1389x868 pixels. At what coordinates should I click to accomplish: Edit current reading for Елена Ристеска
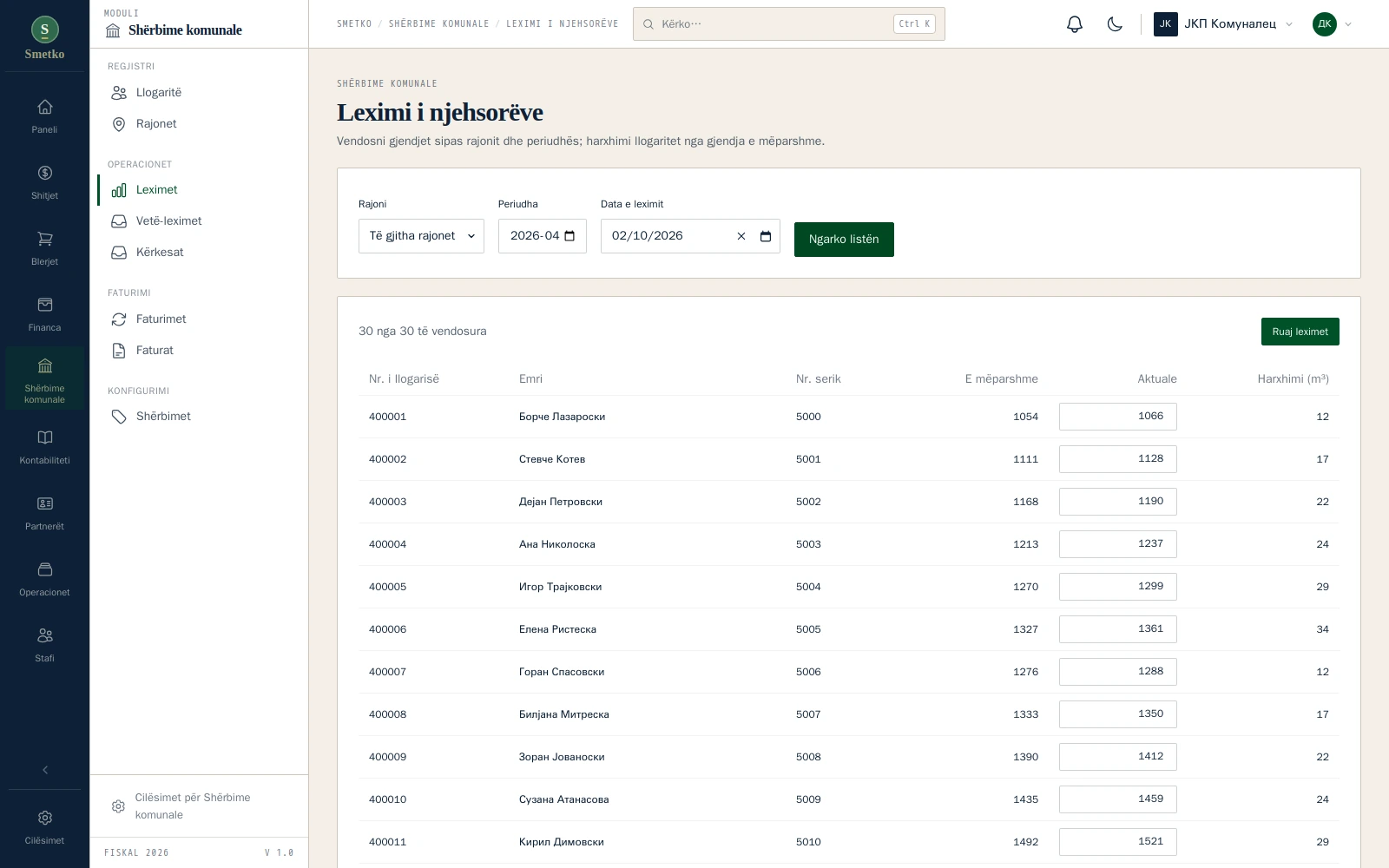1117,629
